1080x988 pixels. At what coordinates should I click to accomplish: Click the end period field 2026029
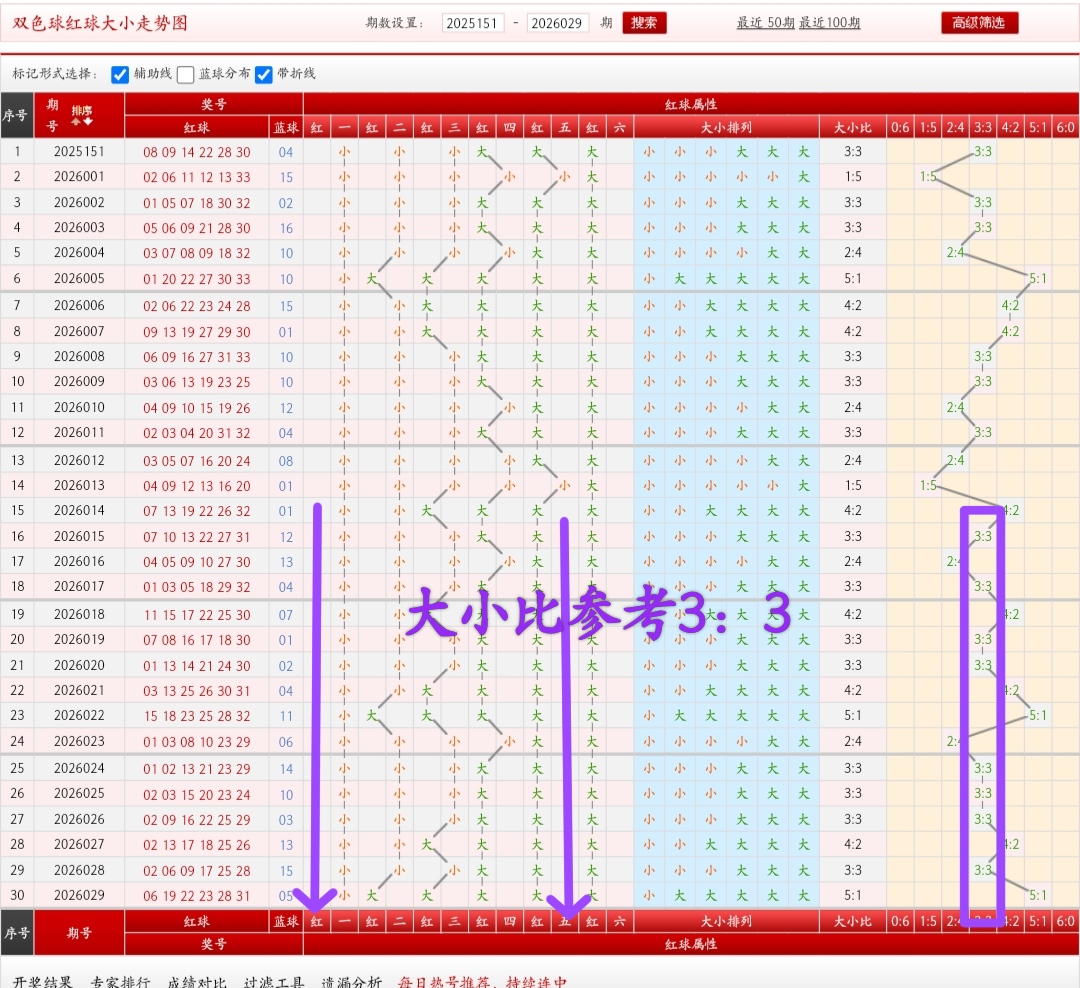pyautogui.click(x=557, y=23)
